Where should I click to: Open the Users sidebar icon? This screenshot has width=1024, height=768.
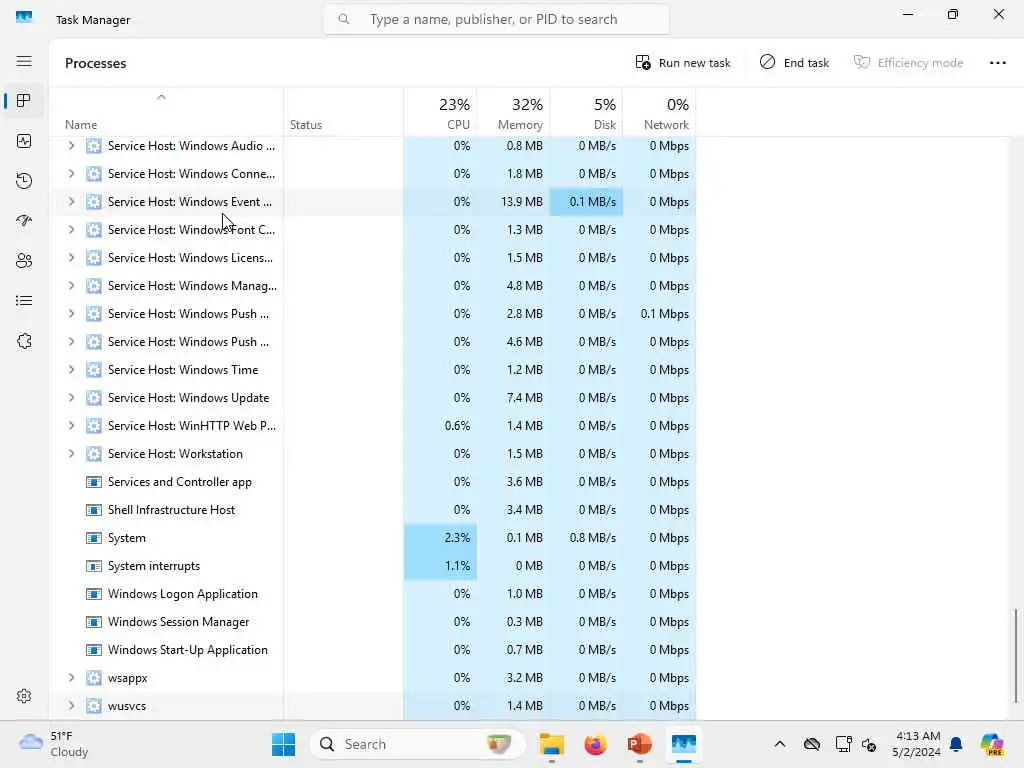click(x=24, y=261)
